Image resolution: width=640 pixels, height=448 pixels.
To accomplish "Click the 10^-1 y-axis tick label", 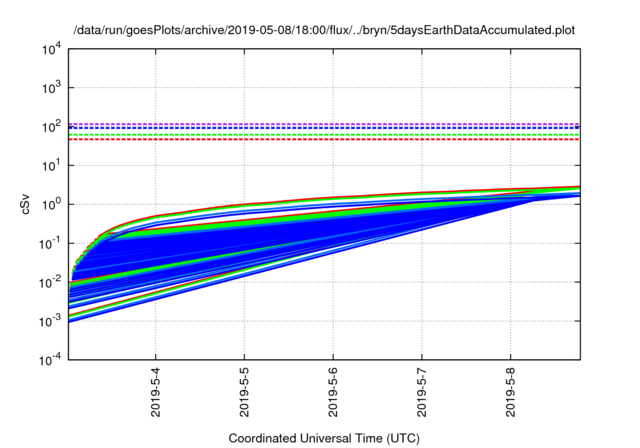I will click(x=51, y=244).
